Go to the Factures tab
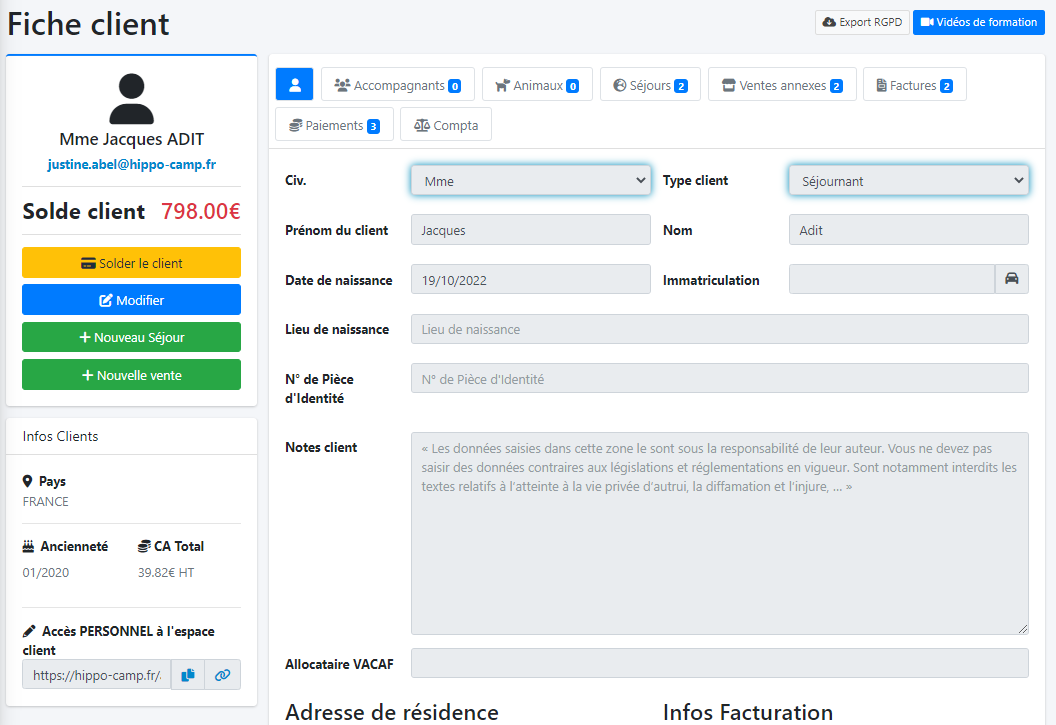This screenshot has width=1056, height=725. click(914, 85)
